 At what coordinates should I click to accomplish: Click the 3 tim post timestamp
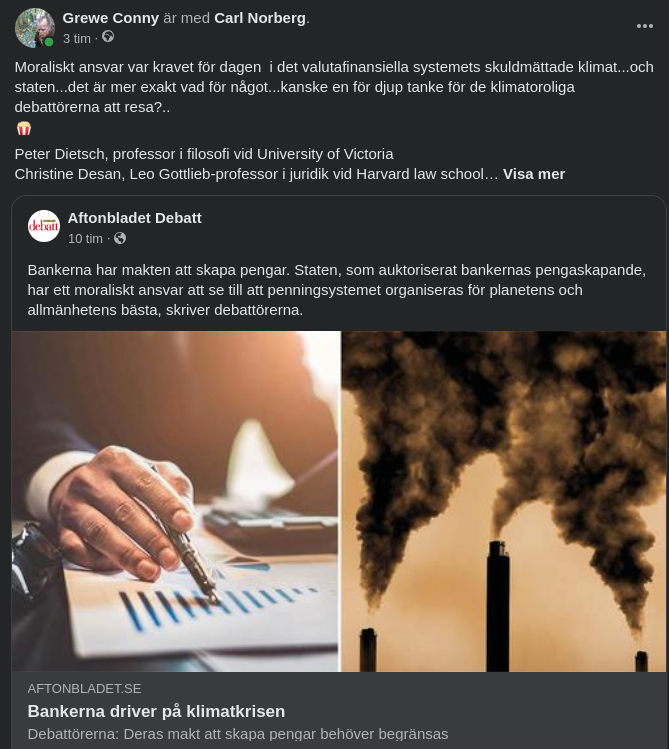point(76,38)
